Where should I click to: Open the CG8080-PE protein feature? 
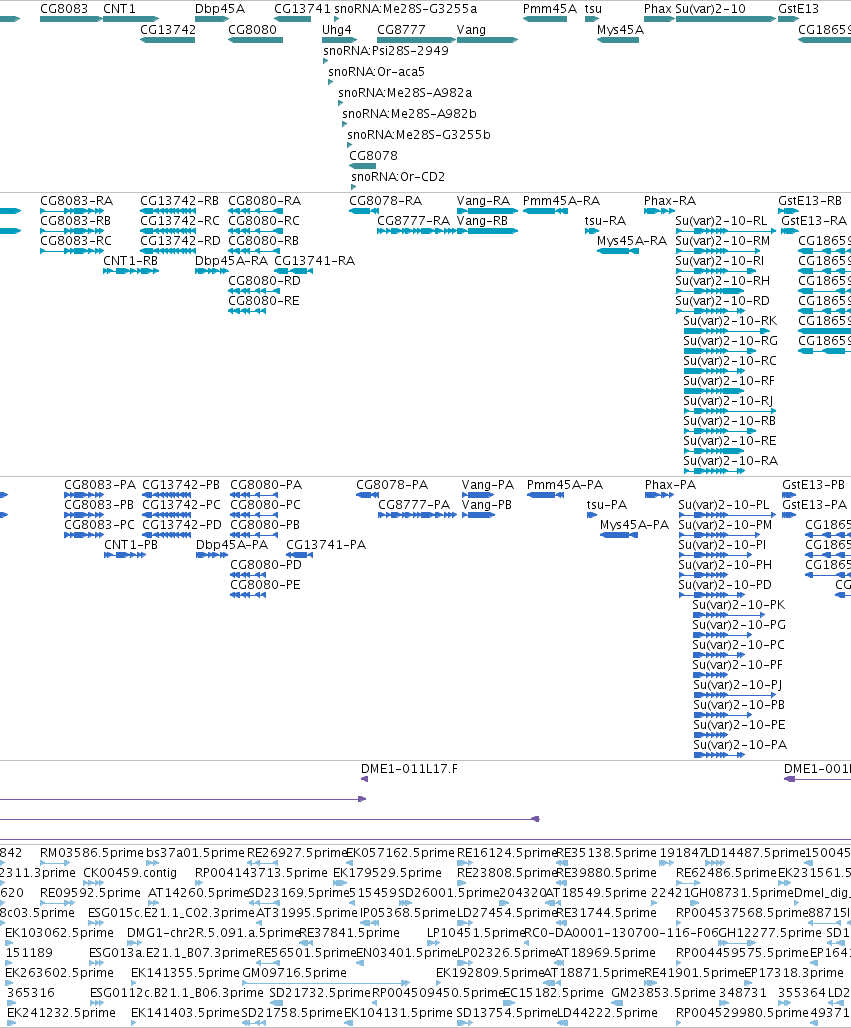tap(248, 595)
